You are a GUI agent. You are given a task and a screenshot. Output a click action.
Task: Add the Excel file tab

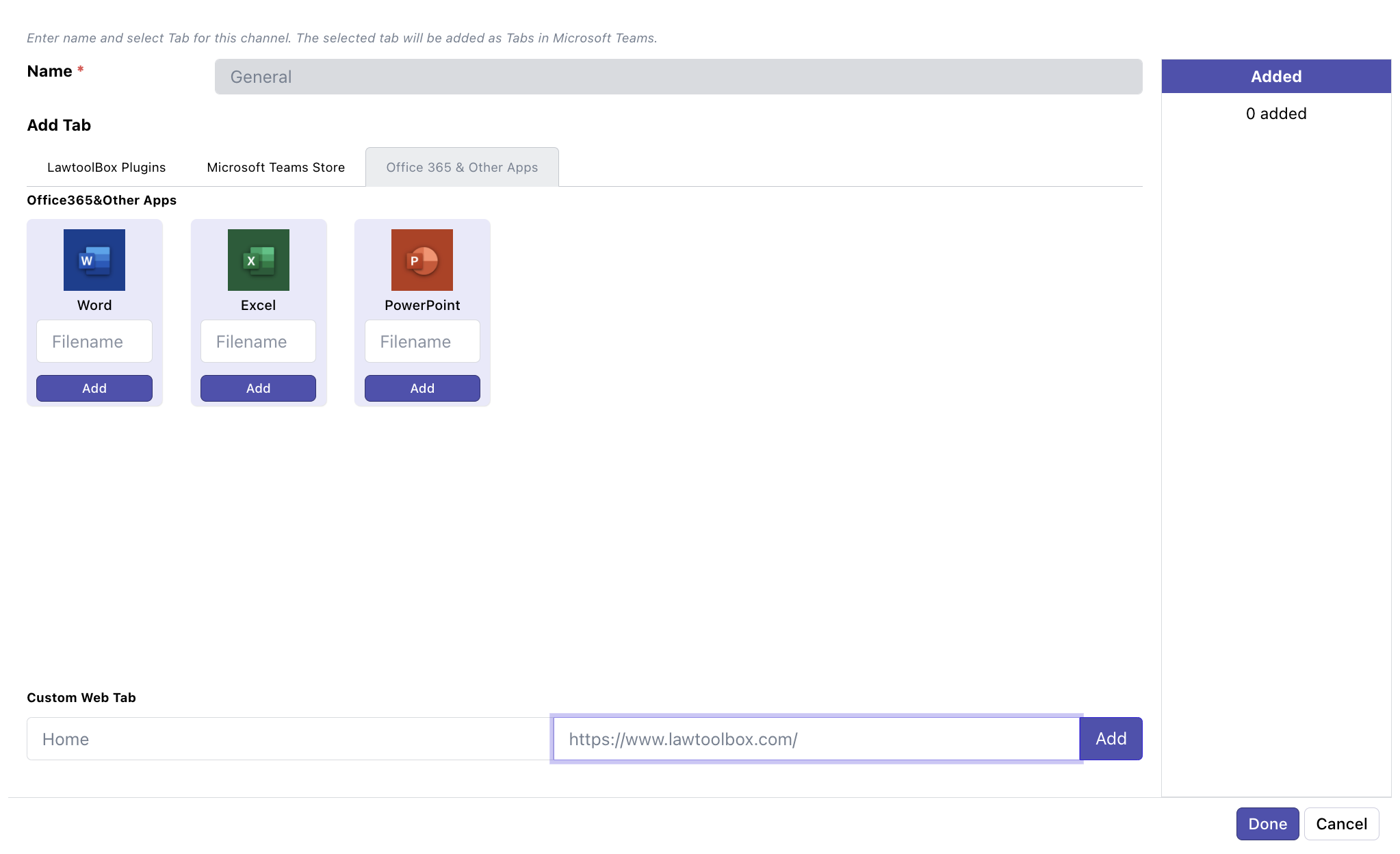click(258, 388)
